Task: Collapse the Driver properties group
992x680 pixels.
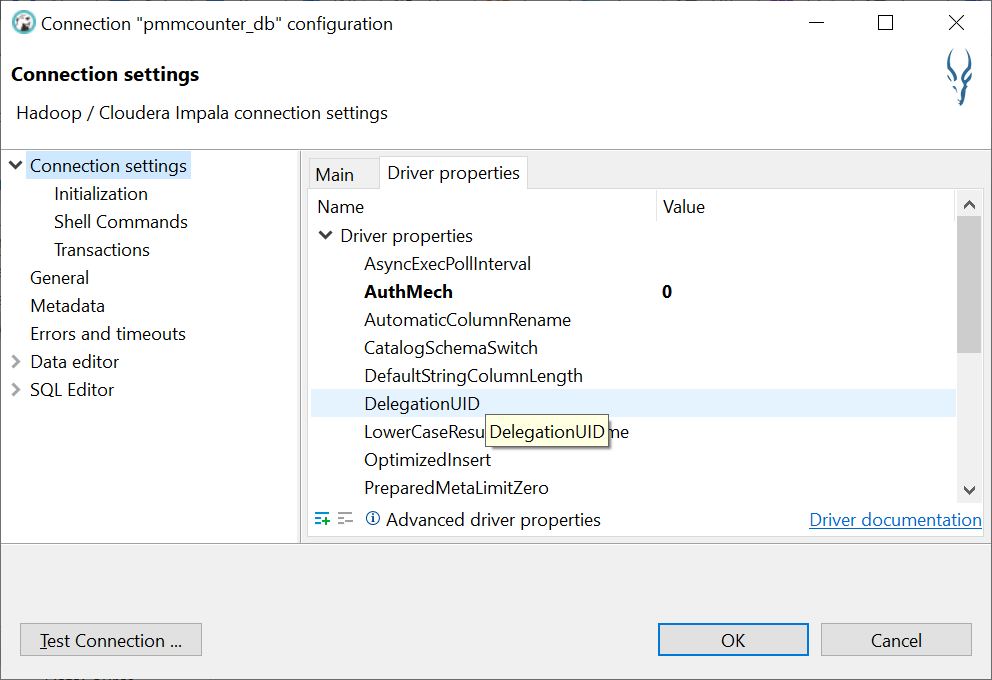Action: 325,236
